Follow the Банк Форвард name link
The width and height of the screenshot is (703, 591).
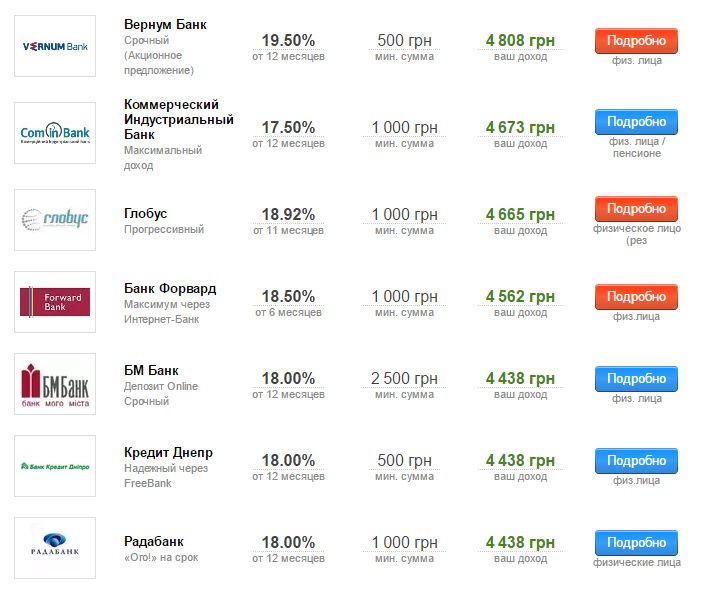(x=170, y=288)
